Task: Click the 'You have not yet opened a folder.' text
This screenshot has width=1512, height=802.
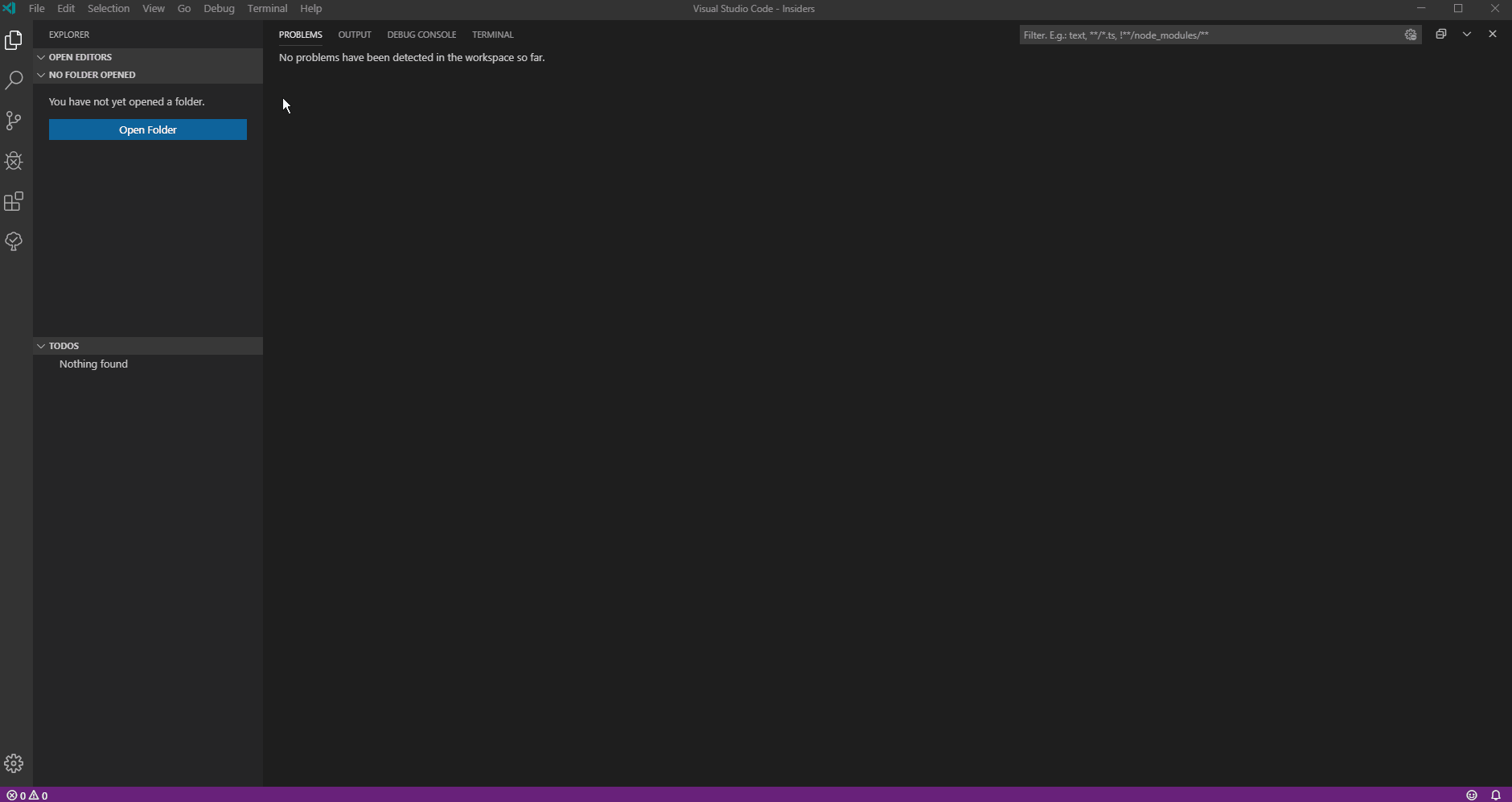Action: (127, 101)
